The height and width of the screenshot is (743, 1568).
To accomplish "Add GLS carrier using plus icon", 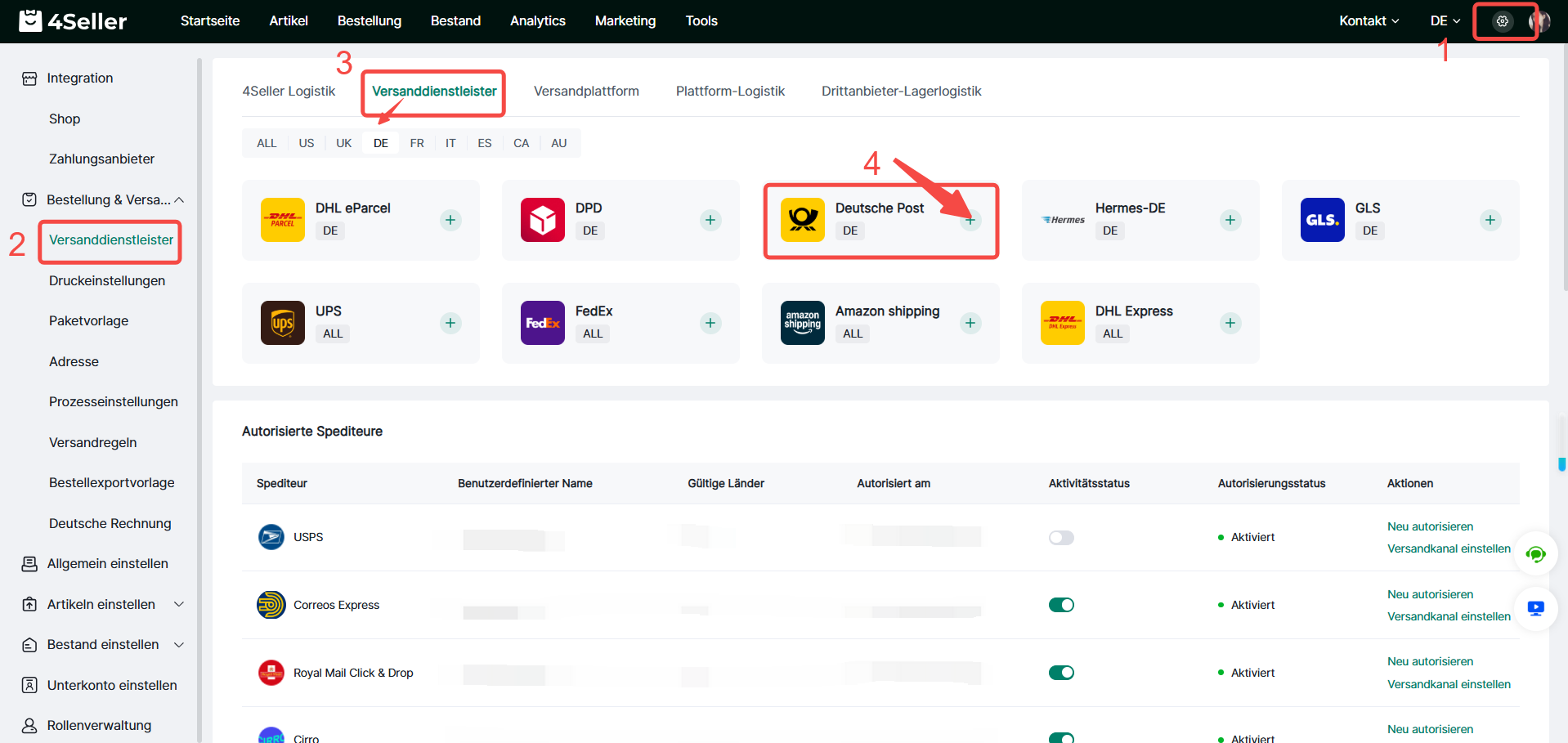I will pyautogui.click(x=1490, y=220).
